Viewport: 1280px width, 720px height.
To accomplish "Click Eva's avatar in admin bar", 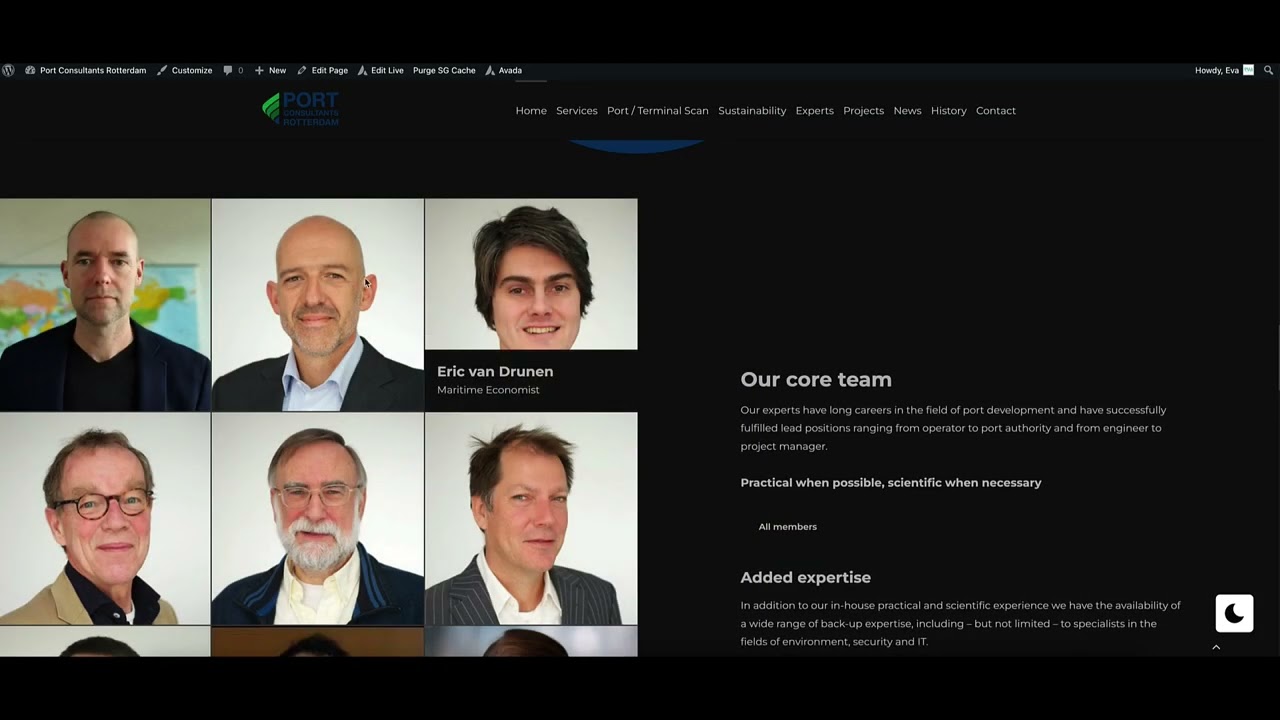I will click(1248, 70).
